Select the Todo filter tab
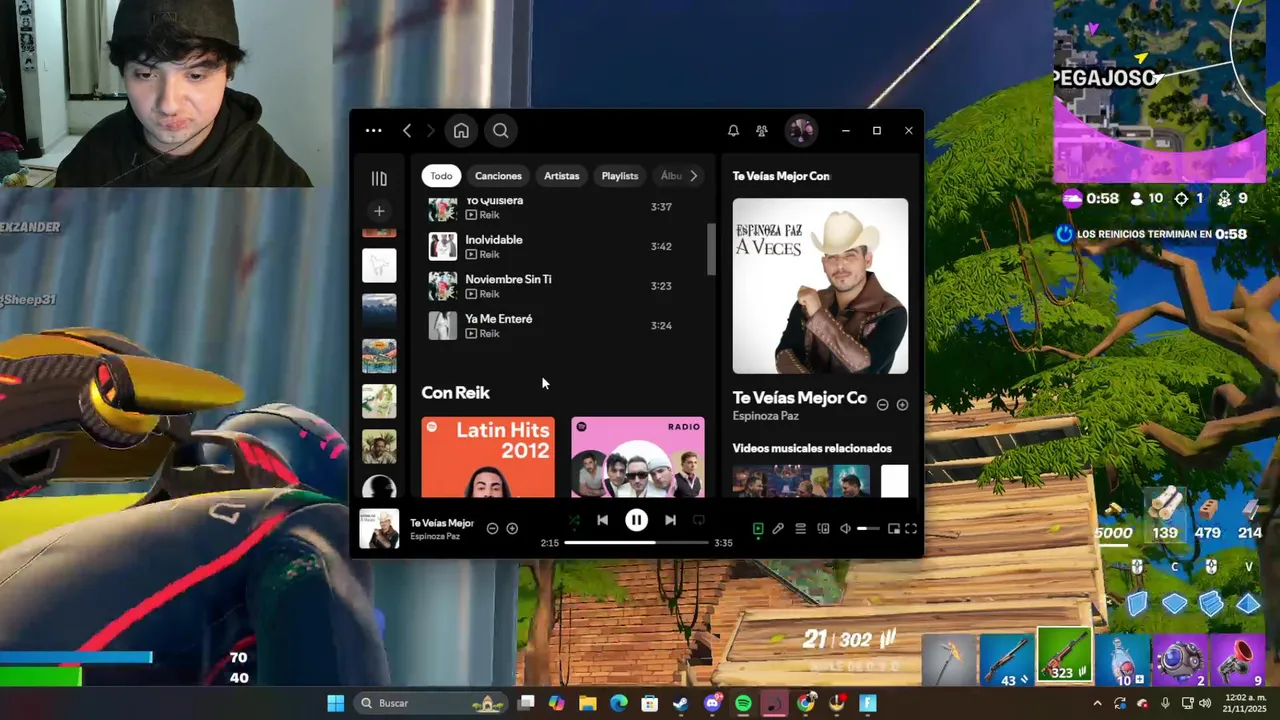The width and height of the screenshot is (1280, 720). click(441, 176)
